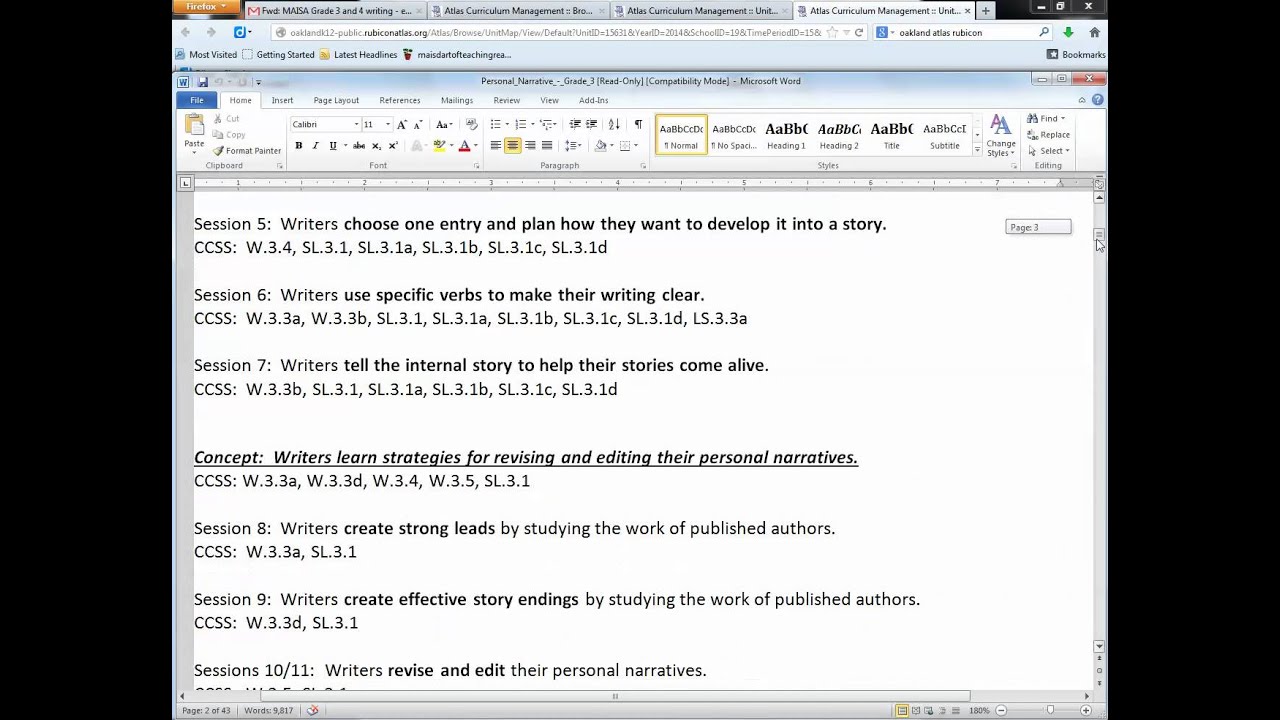Open line spacing dropdown

(x=572, y=146)
